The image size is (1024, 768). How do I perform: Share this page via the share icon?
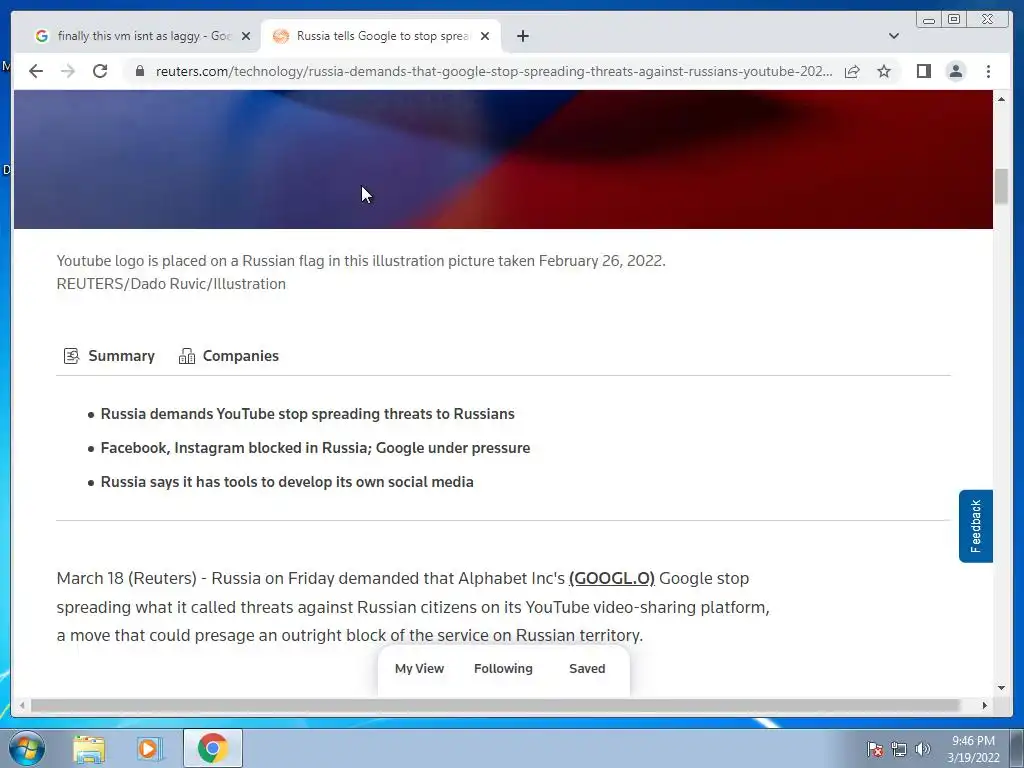(x=852, y=71)
